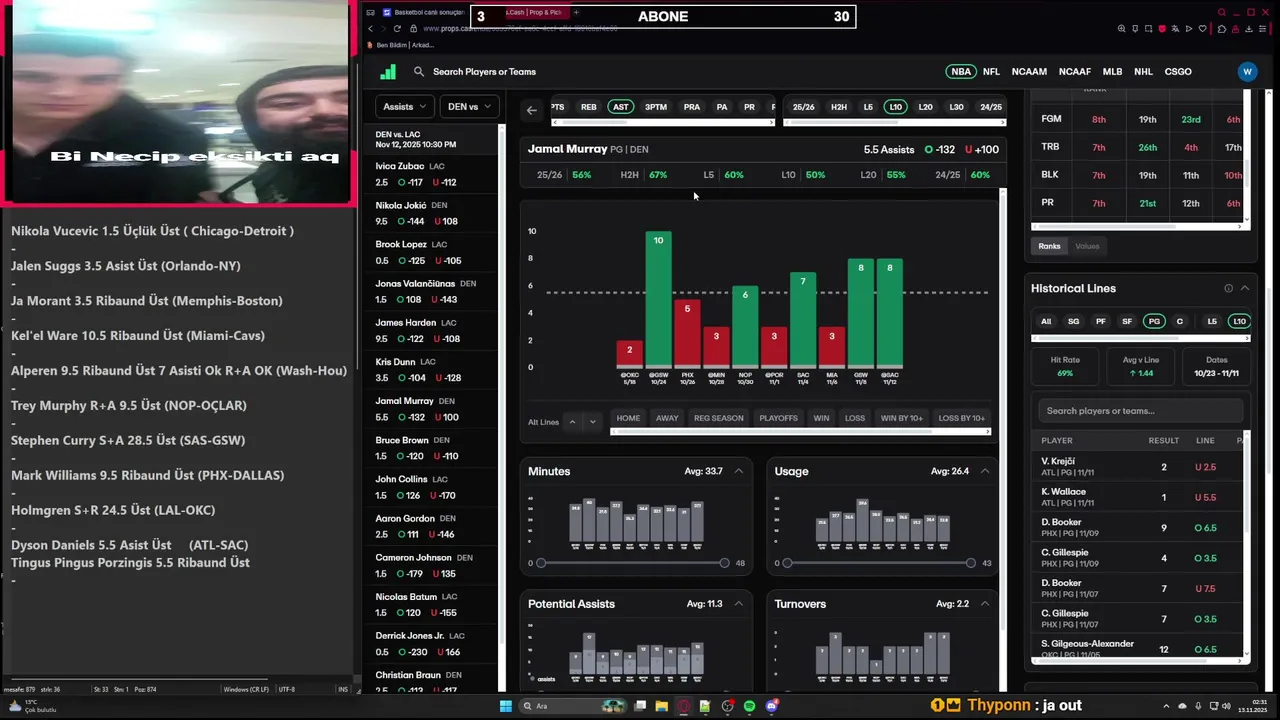Switch to the NCAAM league tab
The width and height of the screenshot is (1280, 720).
click(1029, 72)
